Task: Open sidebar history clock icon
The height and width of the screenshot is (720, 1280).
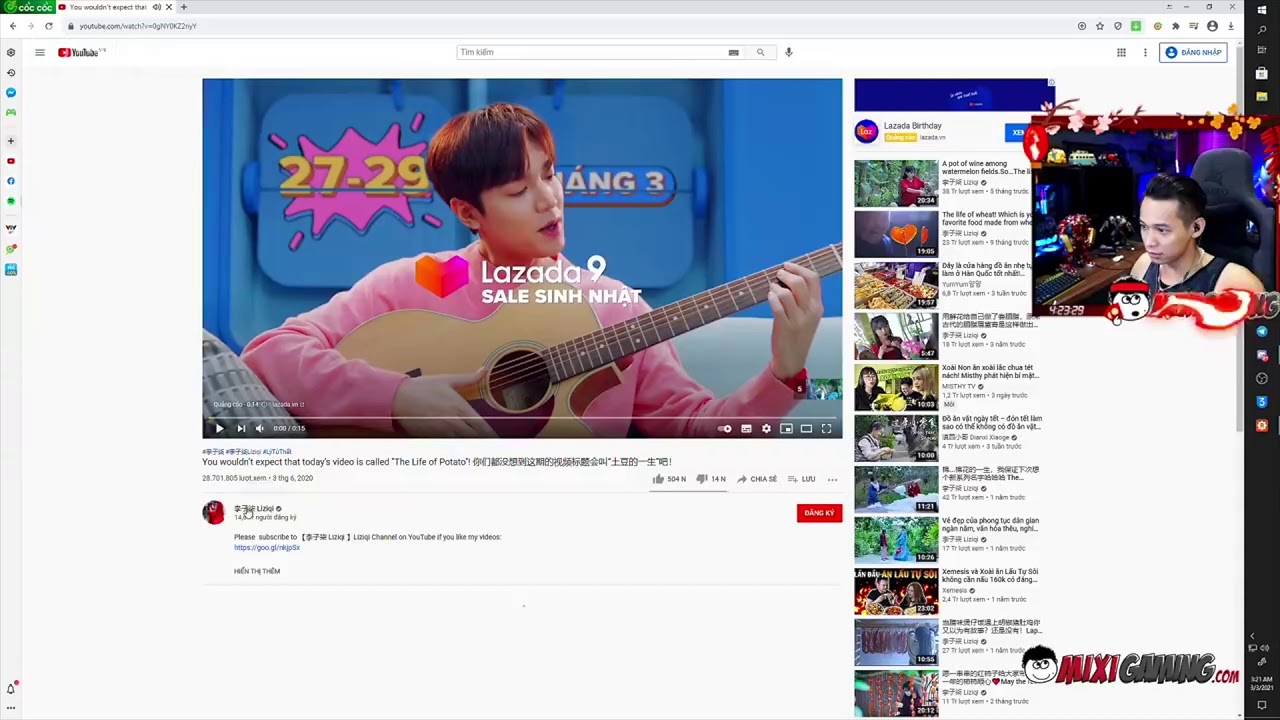Action: coord(11,72)
